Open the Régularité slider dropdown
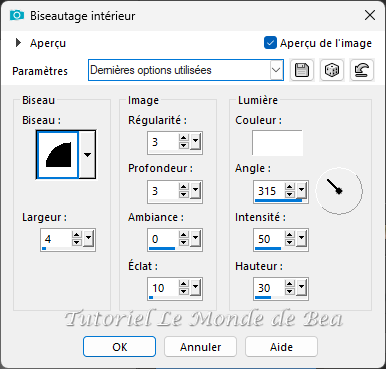 tap(195, 142)
